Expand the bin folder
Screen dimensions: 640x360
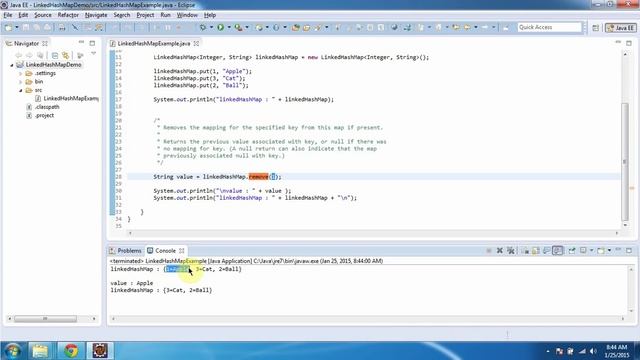tap(20, 82)
